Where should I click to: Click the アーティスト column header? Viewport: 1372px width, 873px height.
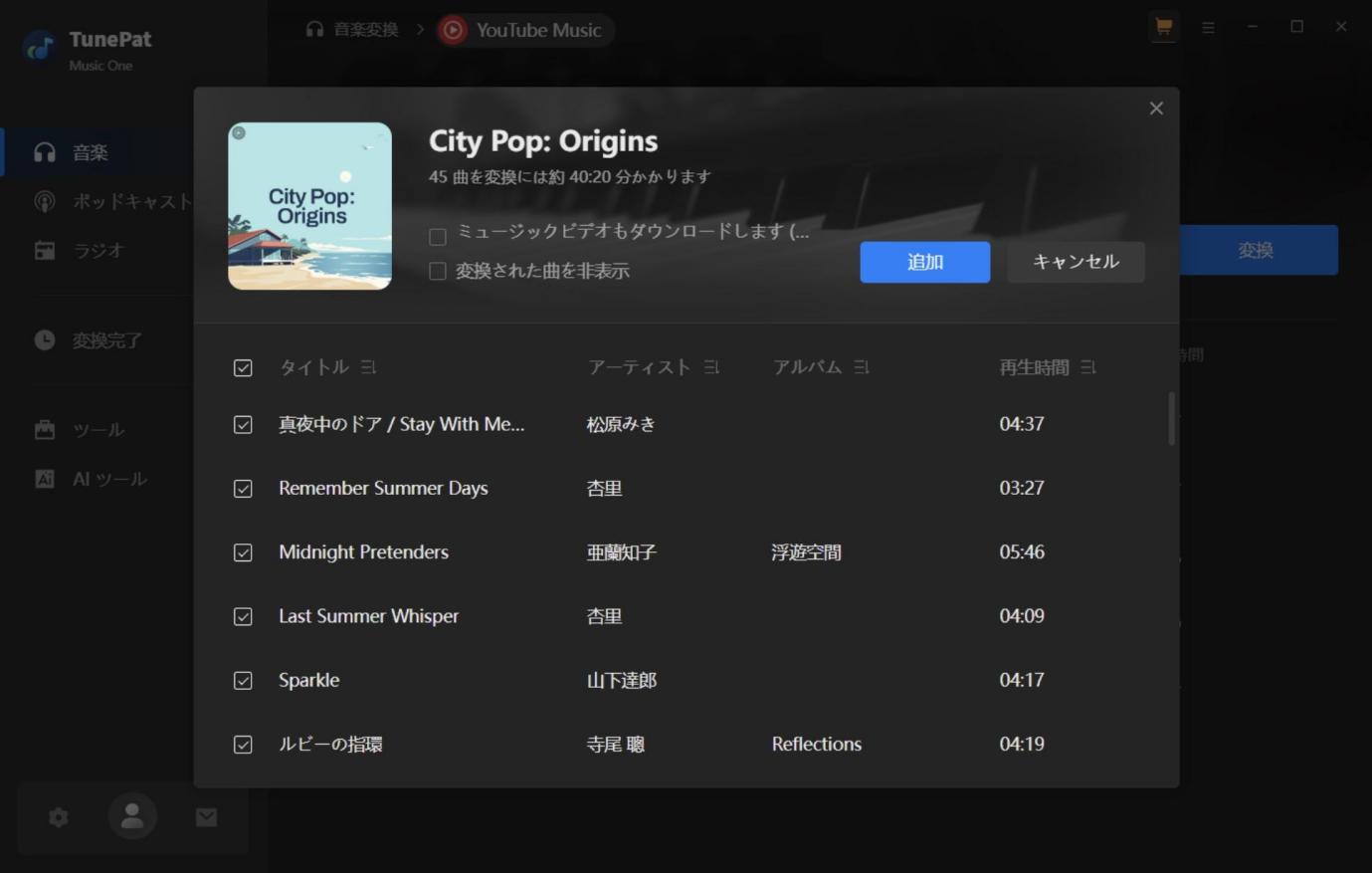[x=639, y=367]
